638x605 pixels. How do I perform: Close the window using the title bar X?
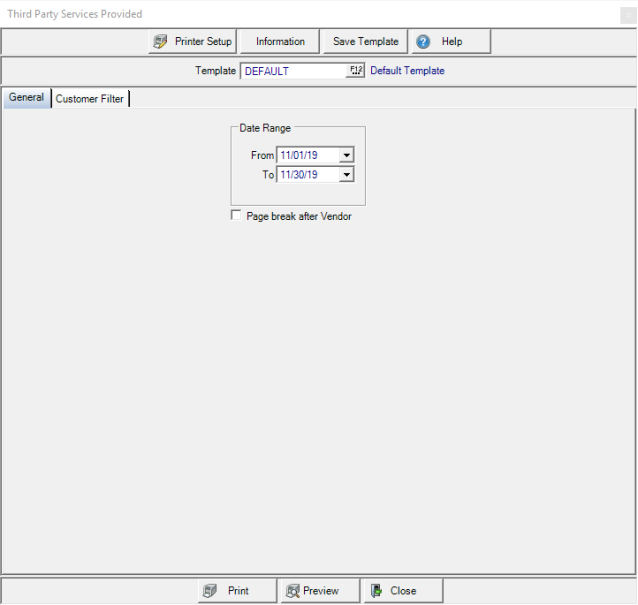[627, 14]
